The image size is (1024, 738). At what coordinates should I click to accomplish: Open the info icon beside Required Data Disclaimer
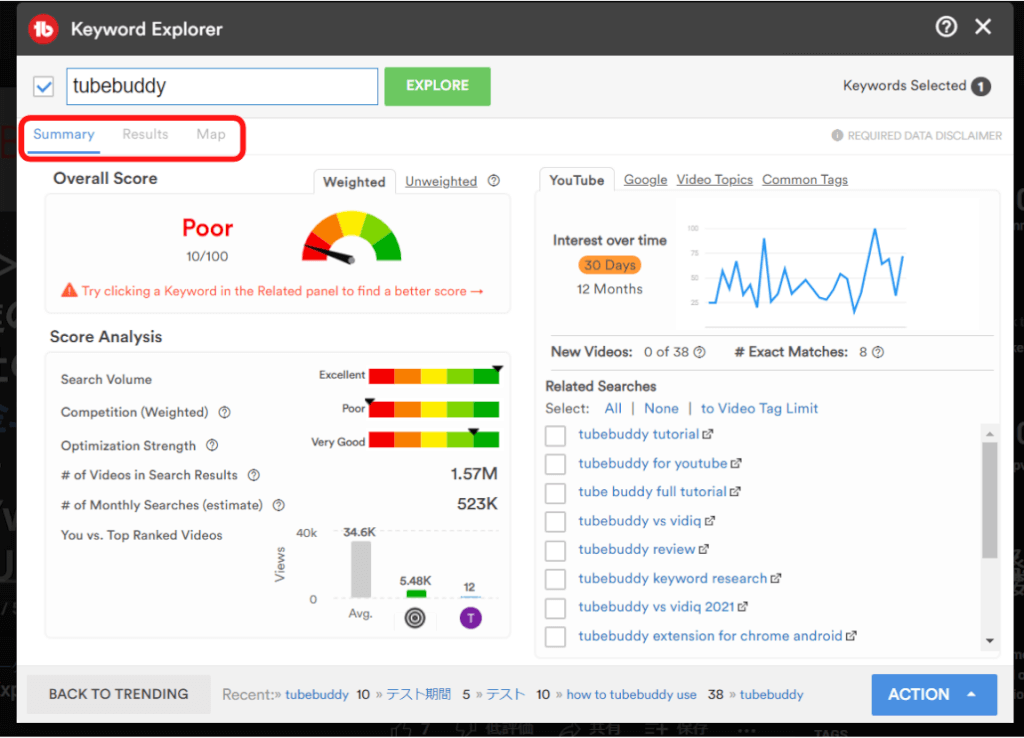pyautogui.click(x=837, y=135)
